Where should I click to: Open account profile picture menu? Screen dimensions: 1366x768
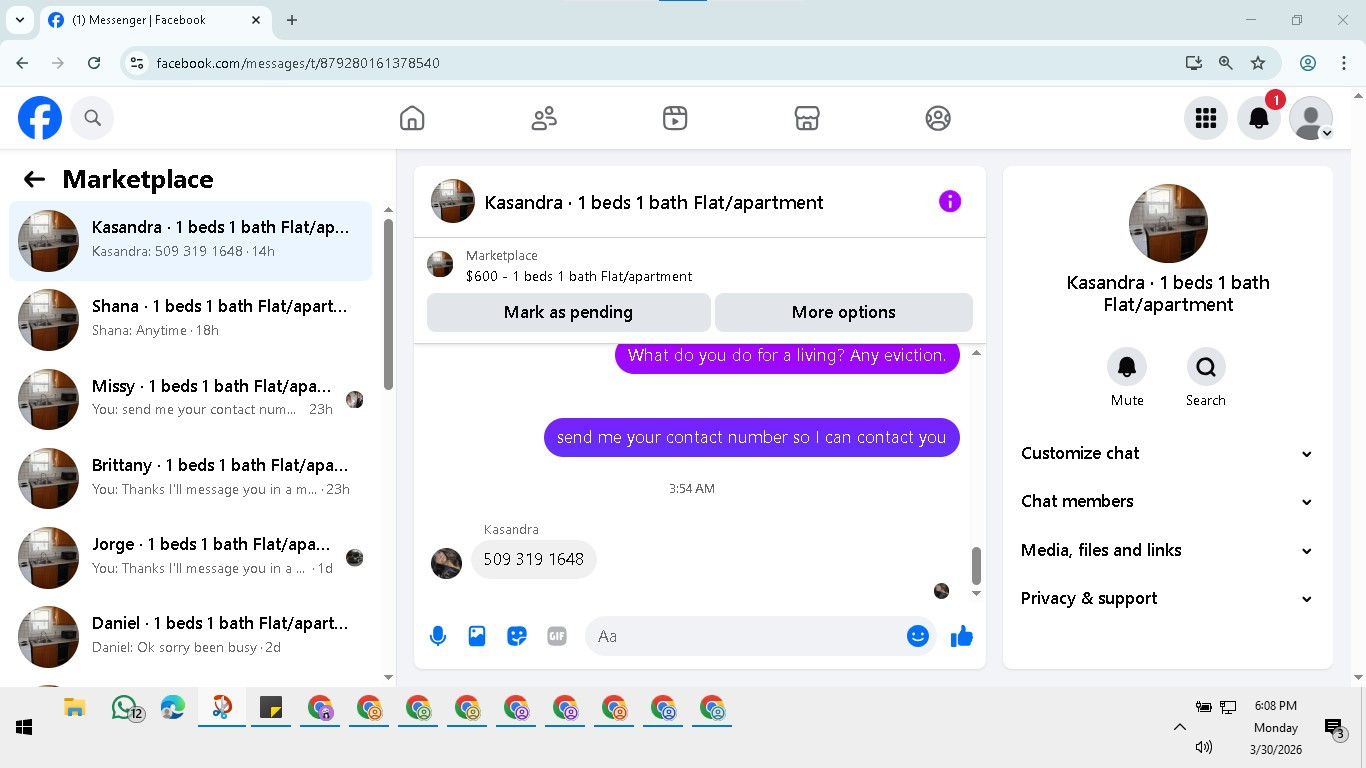[x=1311, y=118]
